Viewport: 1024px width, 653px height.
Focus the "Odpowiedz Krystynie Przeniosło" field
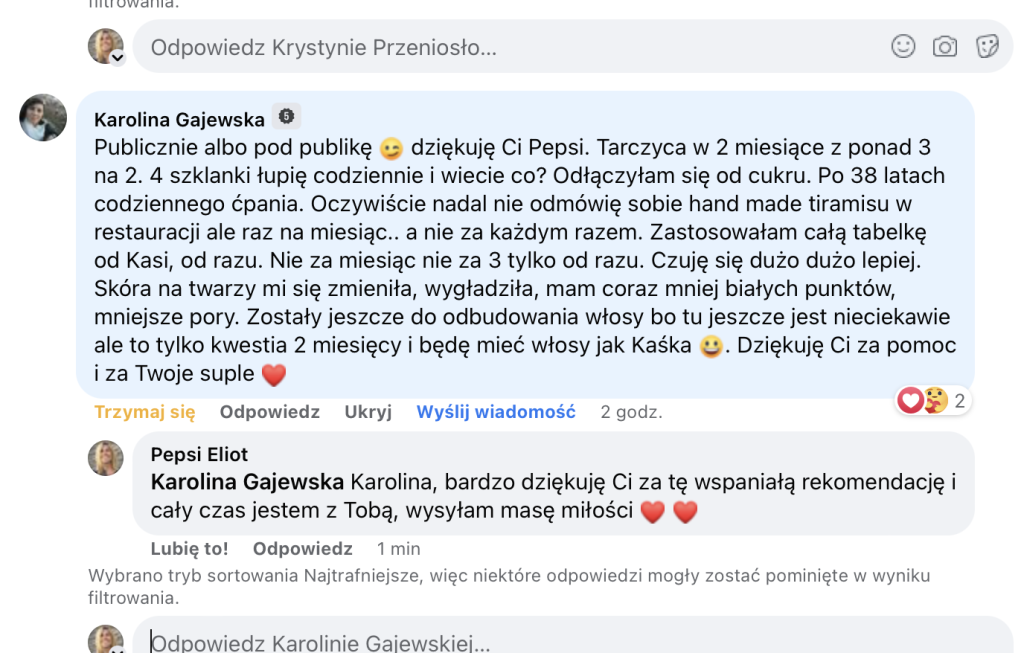[500, 47]
